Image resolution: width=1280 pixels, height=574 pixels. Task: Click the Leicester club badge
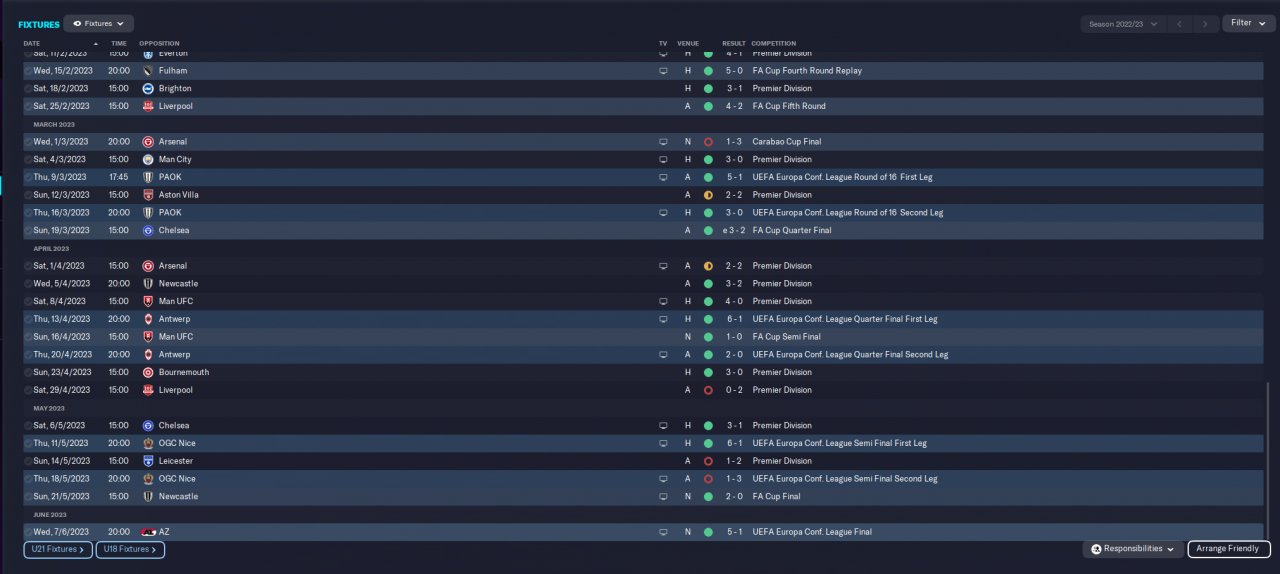[148, 461]
